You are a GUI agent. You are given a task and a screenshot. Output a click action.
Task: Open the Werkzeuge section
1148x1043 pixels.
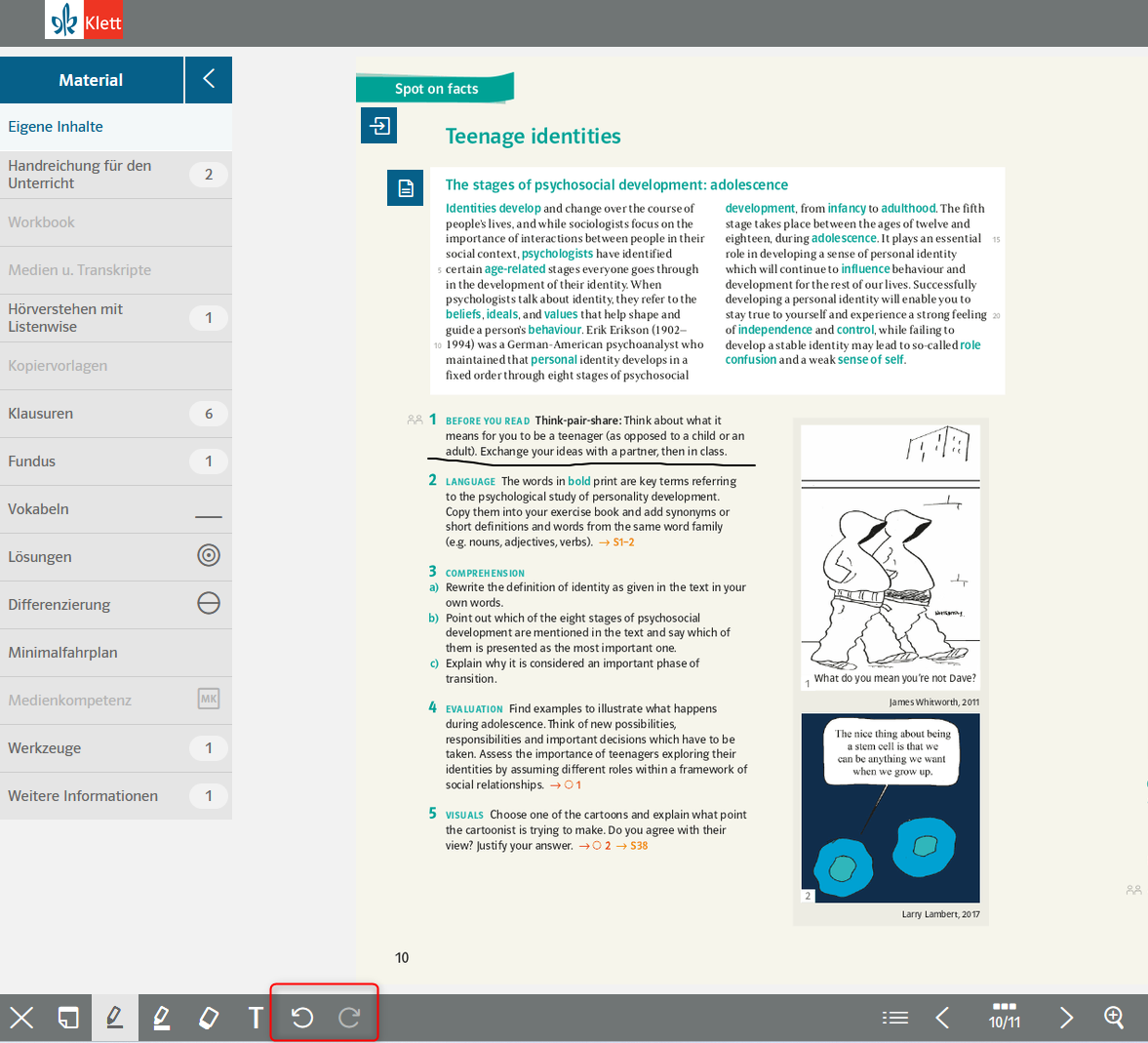(x=116, y=747)
